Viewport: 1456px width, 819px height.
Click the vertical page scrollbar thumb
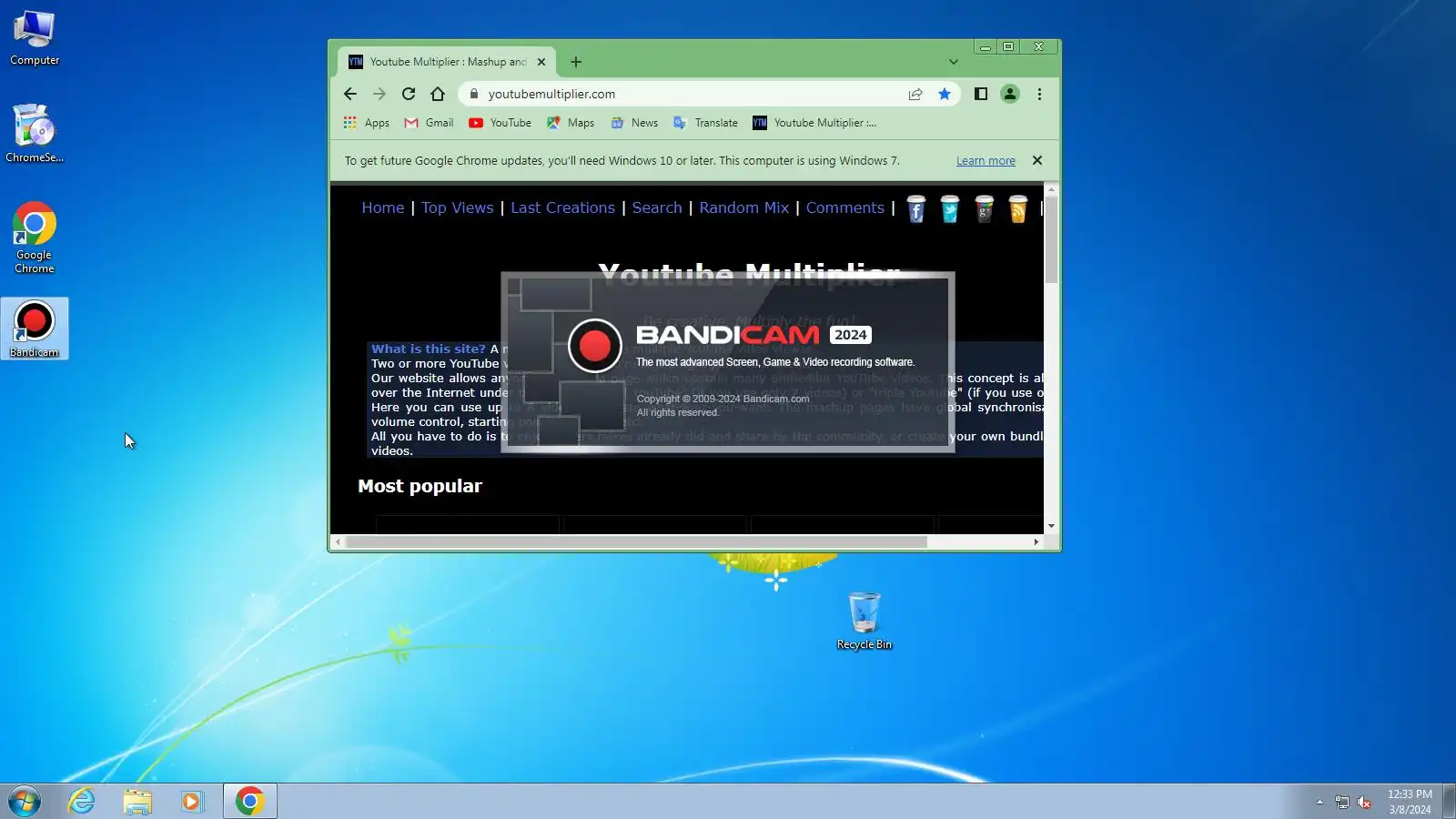tap(1051, 240)
